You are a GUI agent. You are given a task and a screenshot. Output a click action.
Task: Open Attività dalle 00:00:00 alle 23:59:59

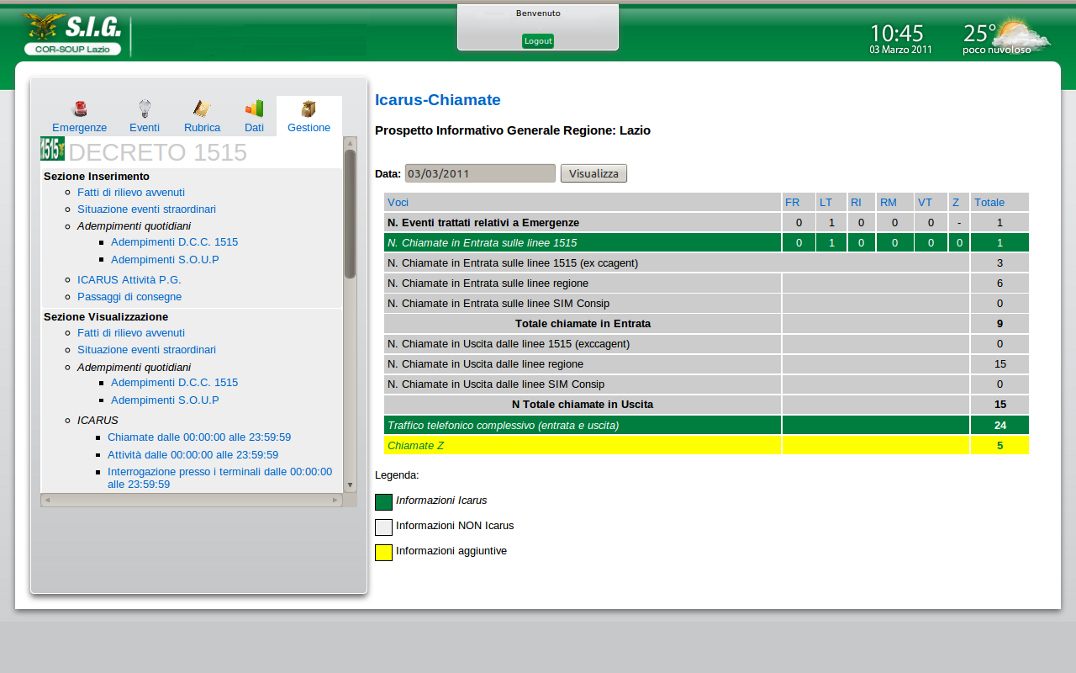193,456
